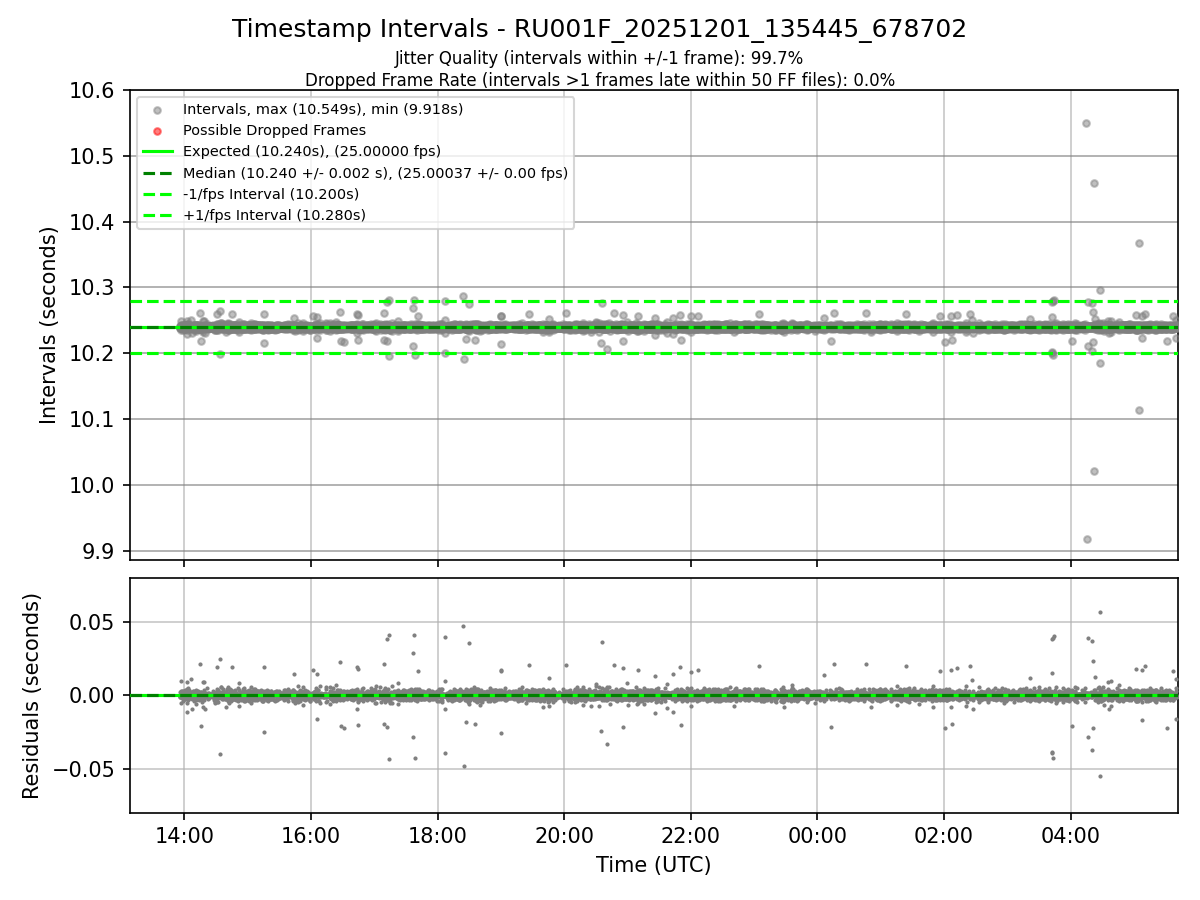This screenshot has height=900, width=1200.
Task: Click legend entry 'Intervals, max (10.549s), min (9.918s)'
Action: click(323, 109)
